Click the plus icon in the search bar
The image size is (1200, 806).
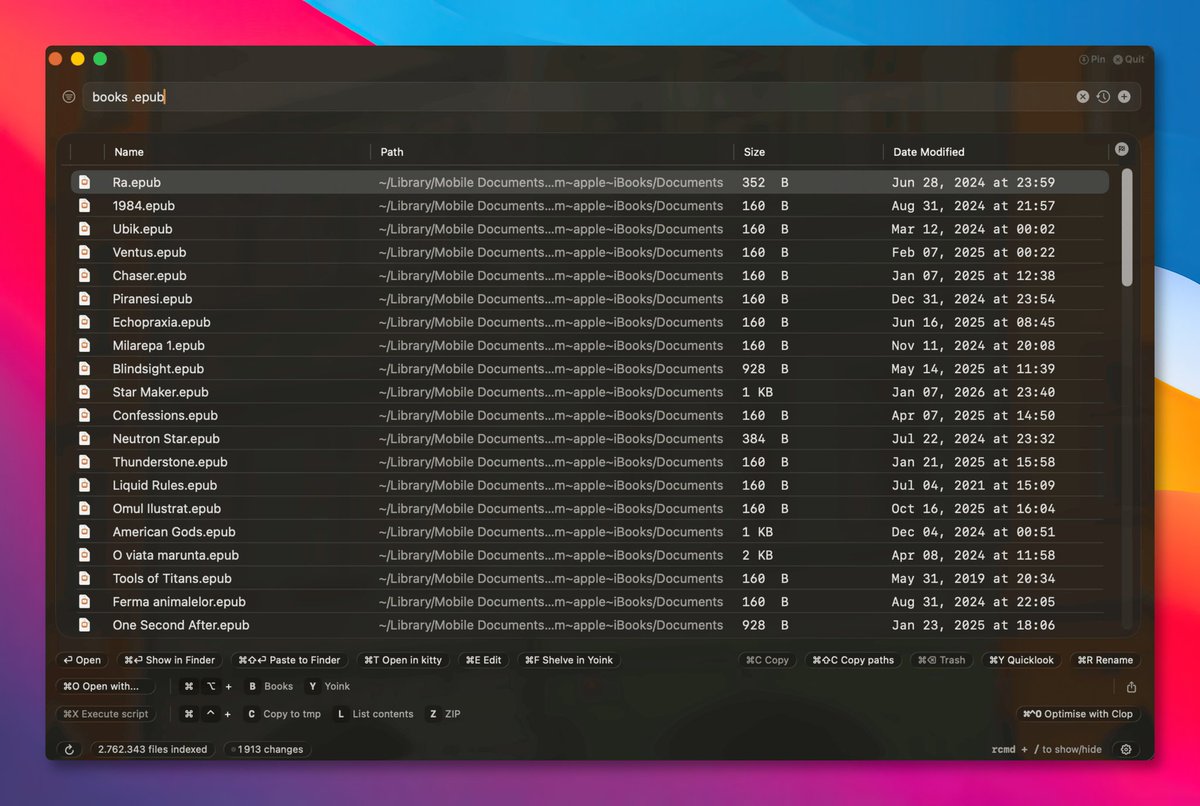click(1124, 97)
